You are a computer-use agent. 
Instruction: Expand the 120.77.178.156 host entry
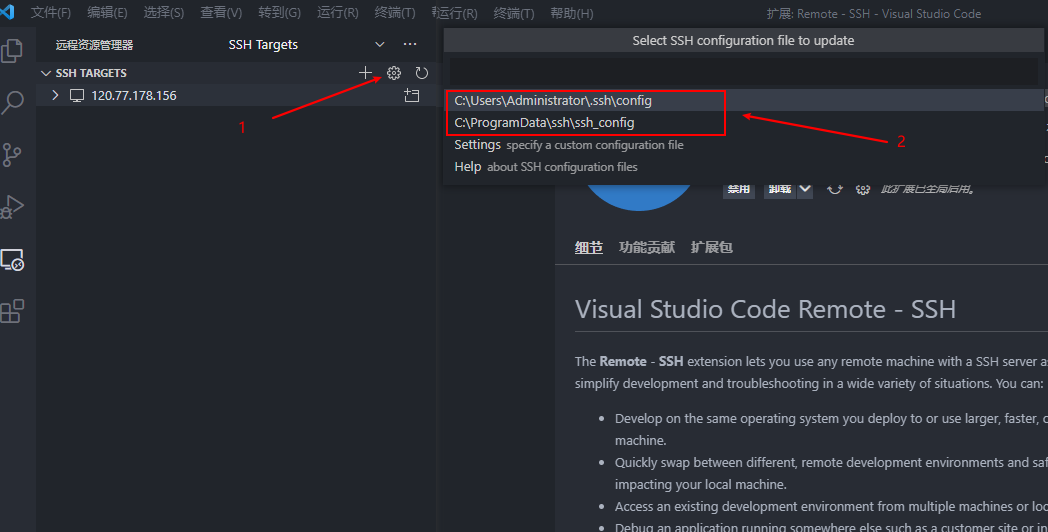[x=55, y=96]
